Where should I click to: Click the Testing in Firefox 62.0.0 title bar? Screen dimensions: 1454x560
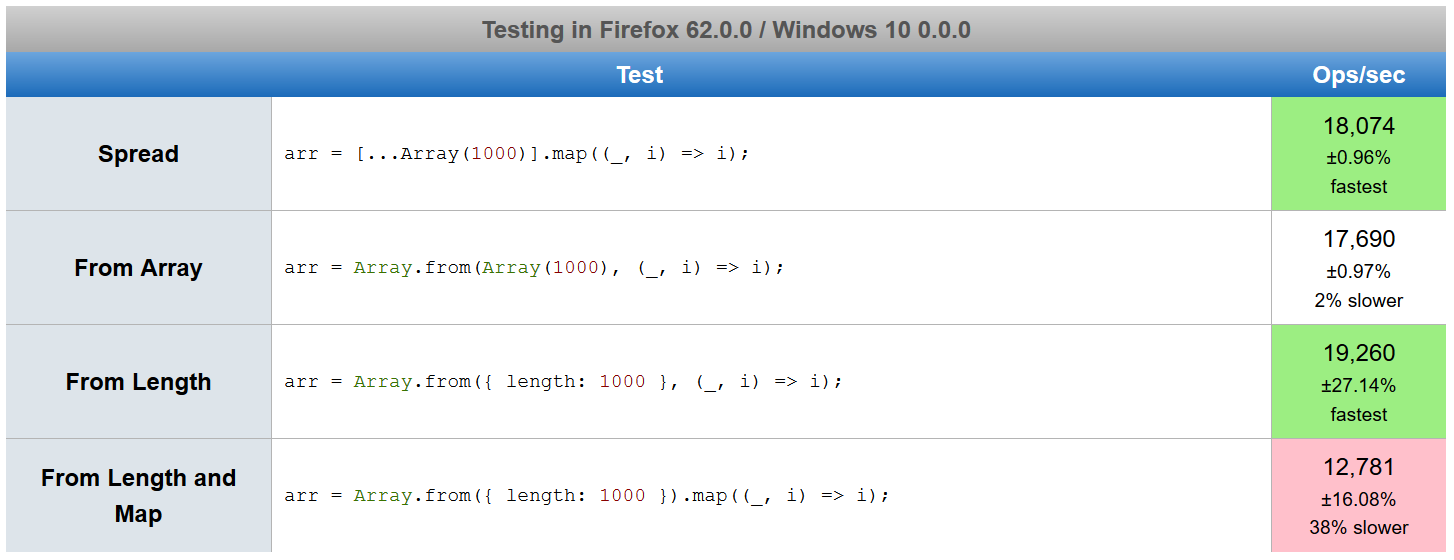[726, 29]
